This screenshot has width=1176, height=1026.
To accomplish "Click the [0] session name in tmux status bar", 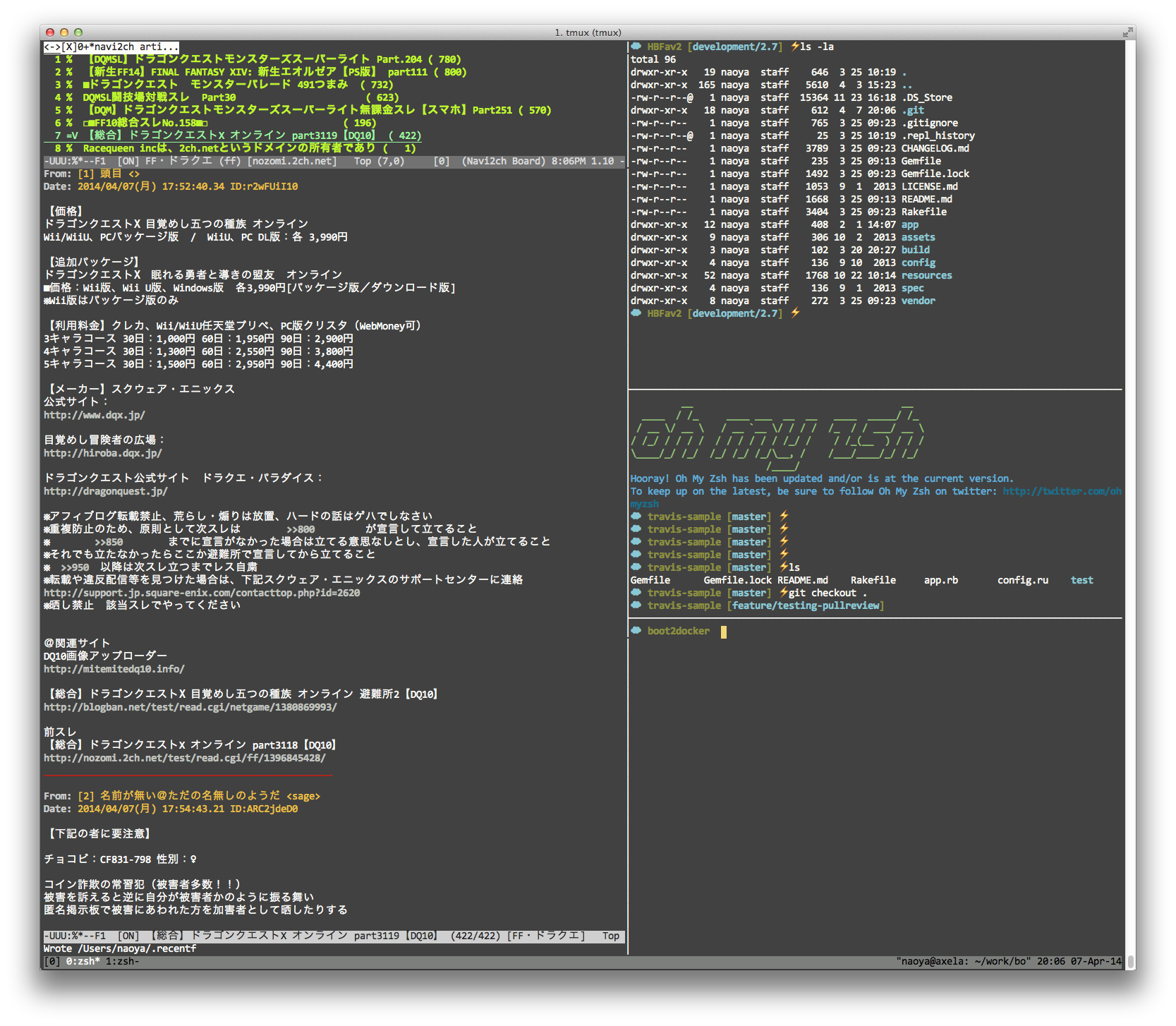I will [x=52, y=961].
